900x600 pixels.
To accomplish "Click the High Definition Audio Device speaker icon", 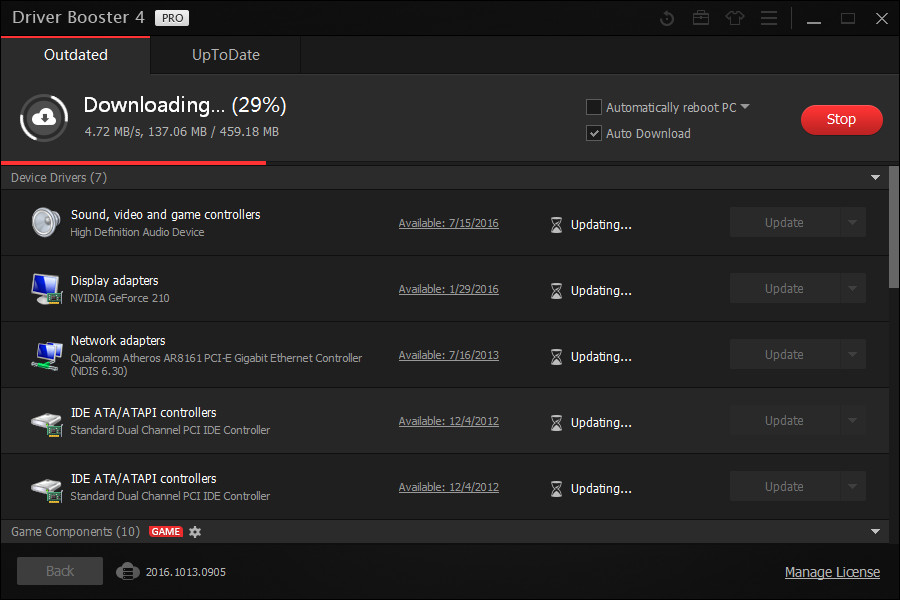I will pos(46,222).
